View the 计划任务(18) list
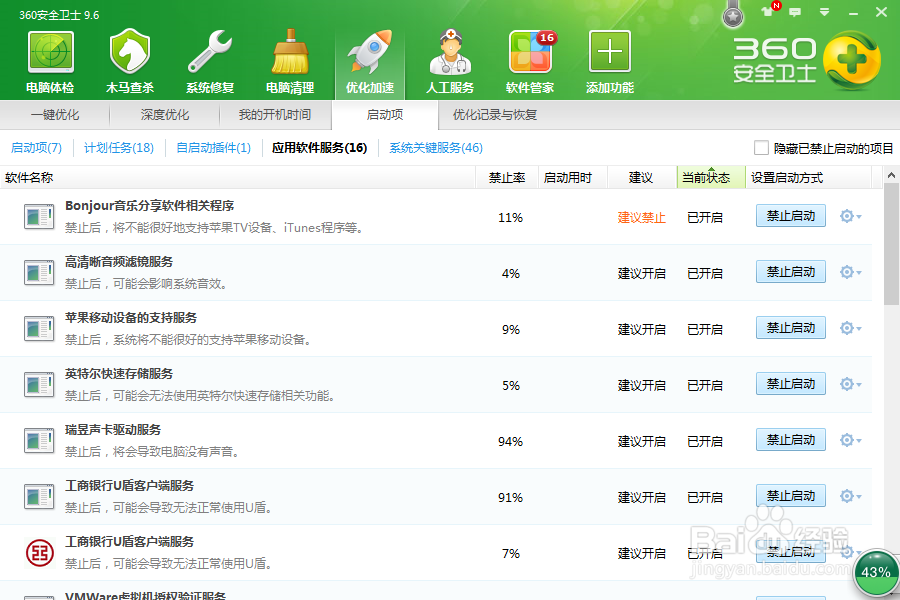This screenshot has height=600, width=900. coord(122,147)
